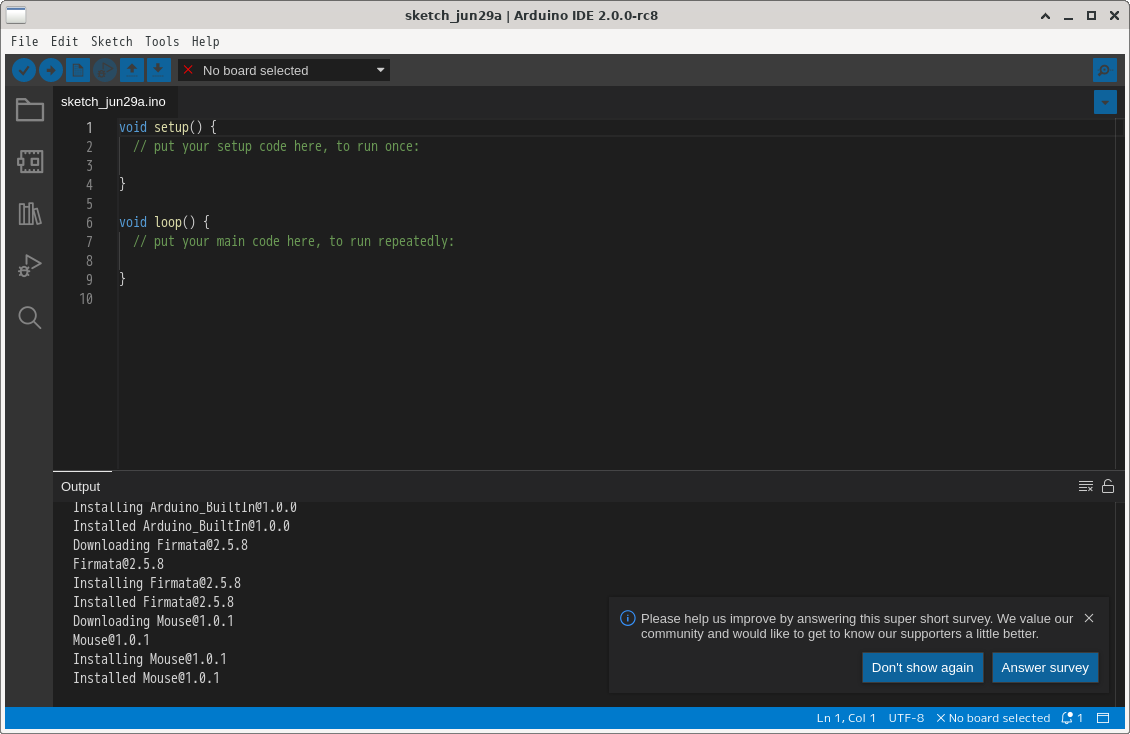Dismiss the survey notification with X
This screenshot has width=1130, height=734.
[x=1089, y=618]
